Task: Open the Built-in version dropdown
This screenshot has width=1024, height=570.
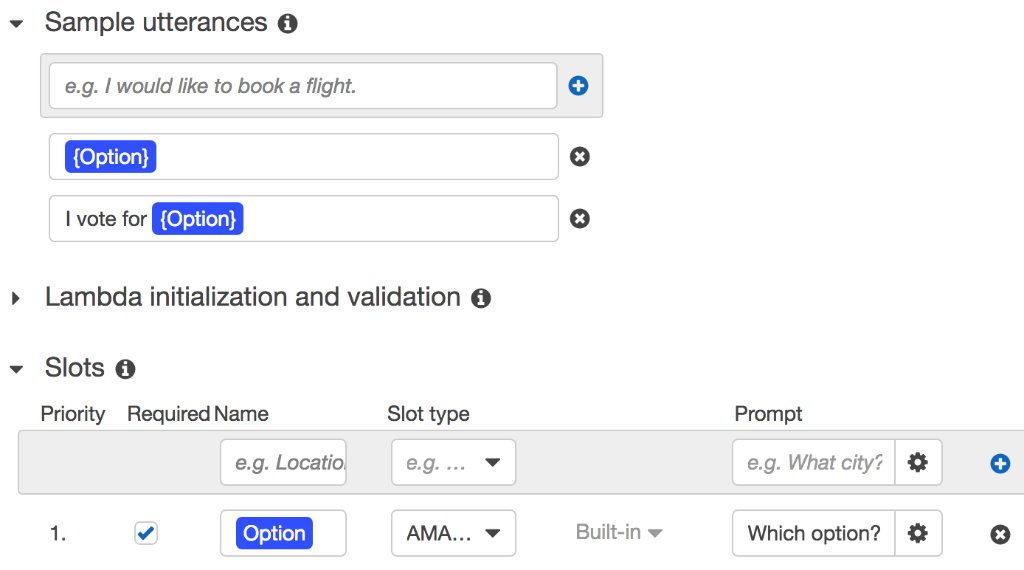Action: pos(619,533)
